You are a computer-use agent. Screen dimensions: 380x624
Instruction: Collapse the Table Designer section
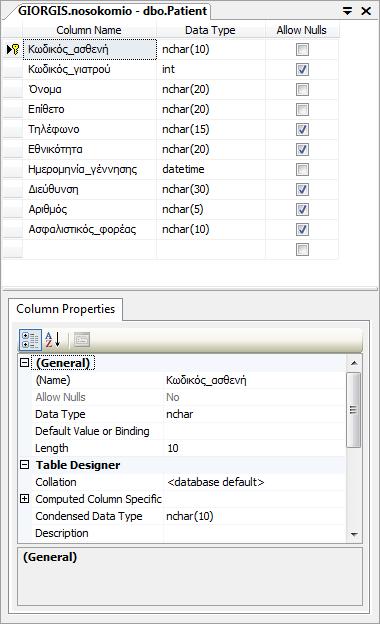pos(25,464)
